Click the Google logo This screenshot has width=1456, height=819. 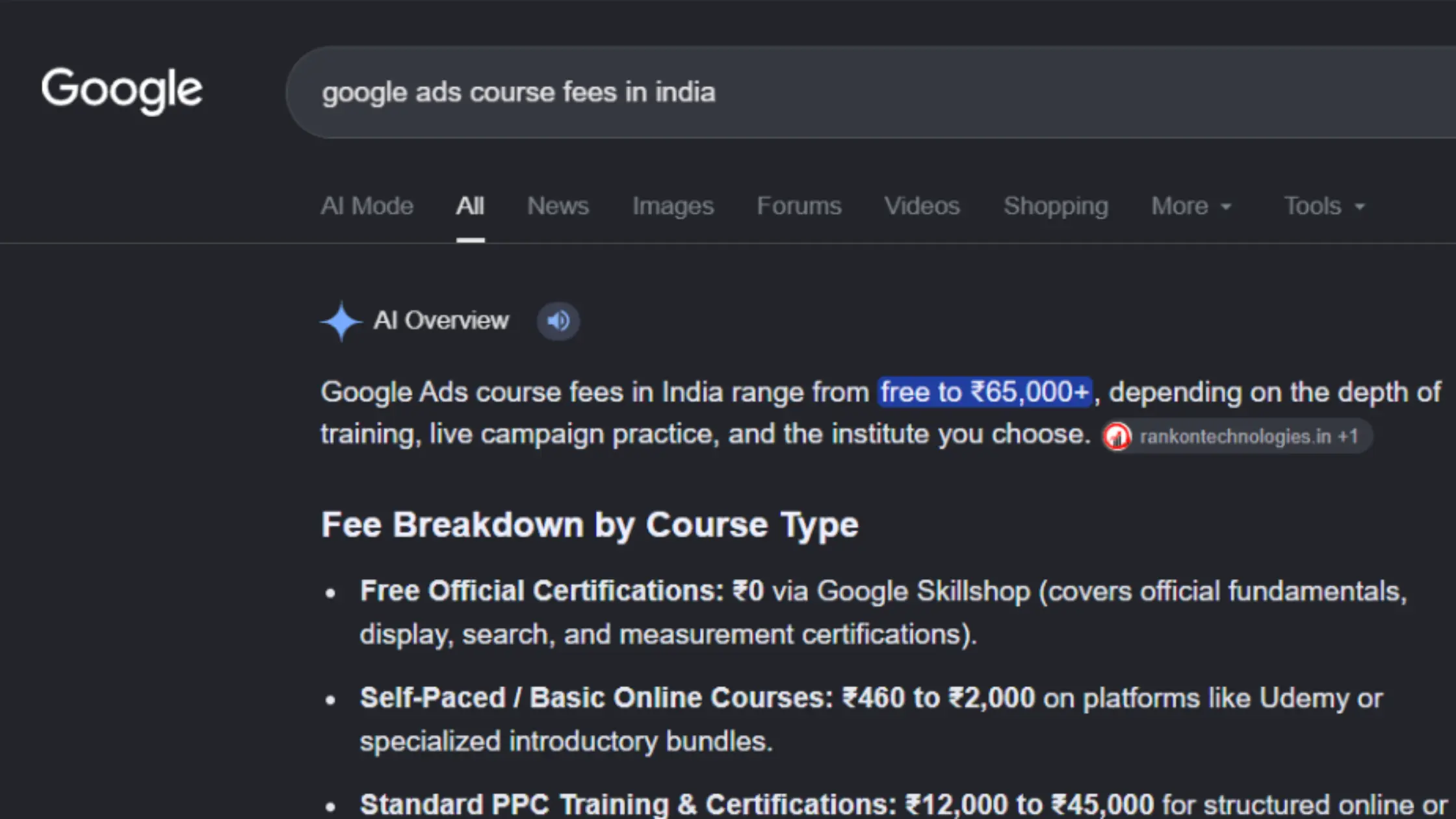pos(122,90)
